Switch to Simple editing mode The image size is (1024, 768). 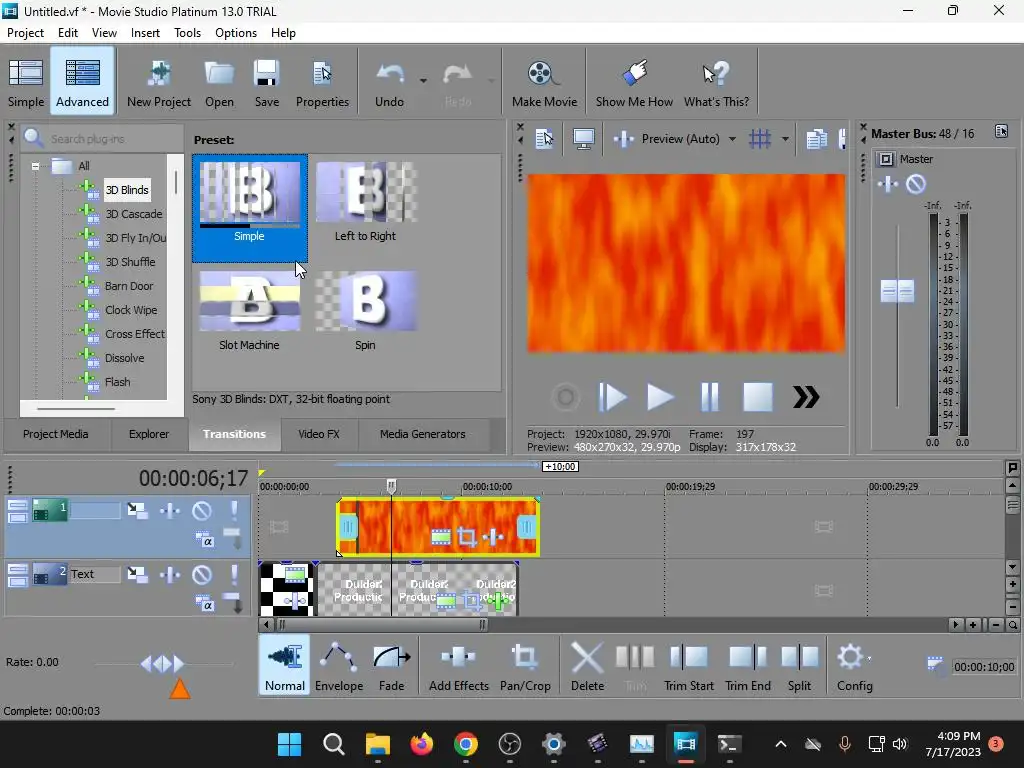[x=26, y=82]
